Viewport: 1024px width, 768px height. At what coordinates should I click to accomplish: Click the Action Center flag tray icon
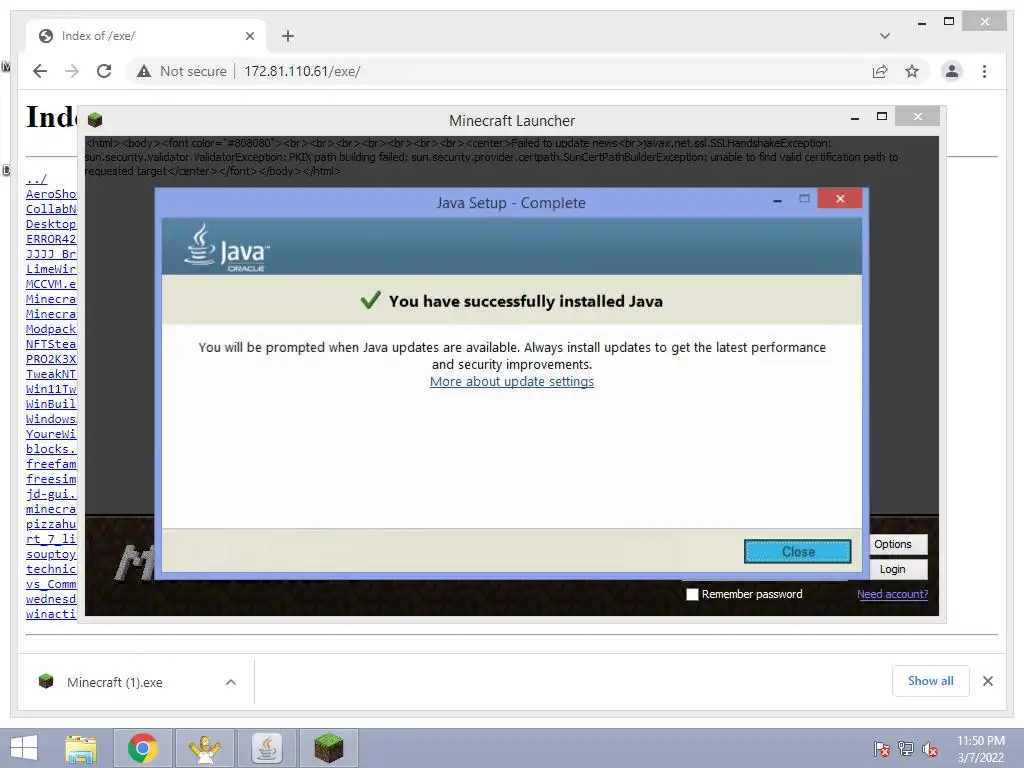click(881, 749)
